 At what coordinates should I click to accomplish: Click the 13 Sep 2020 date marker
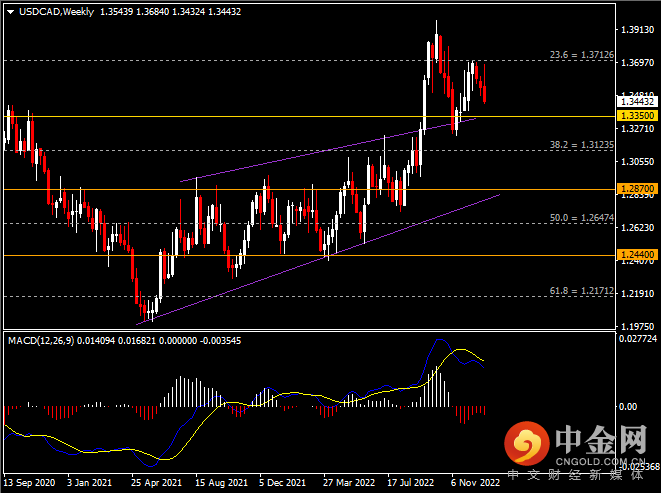coord(30,481)
